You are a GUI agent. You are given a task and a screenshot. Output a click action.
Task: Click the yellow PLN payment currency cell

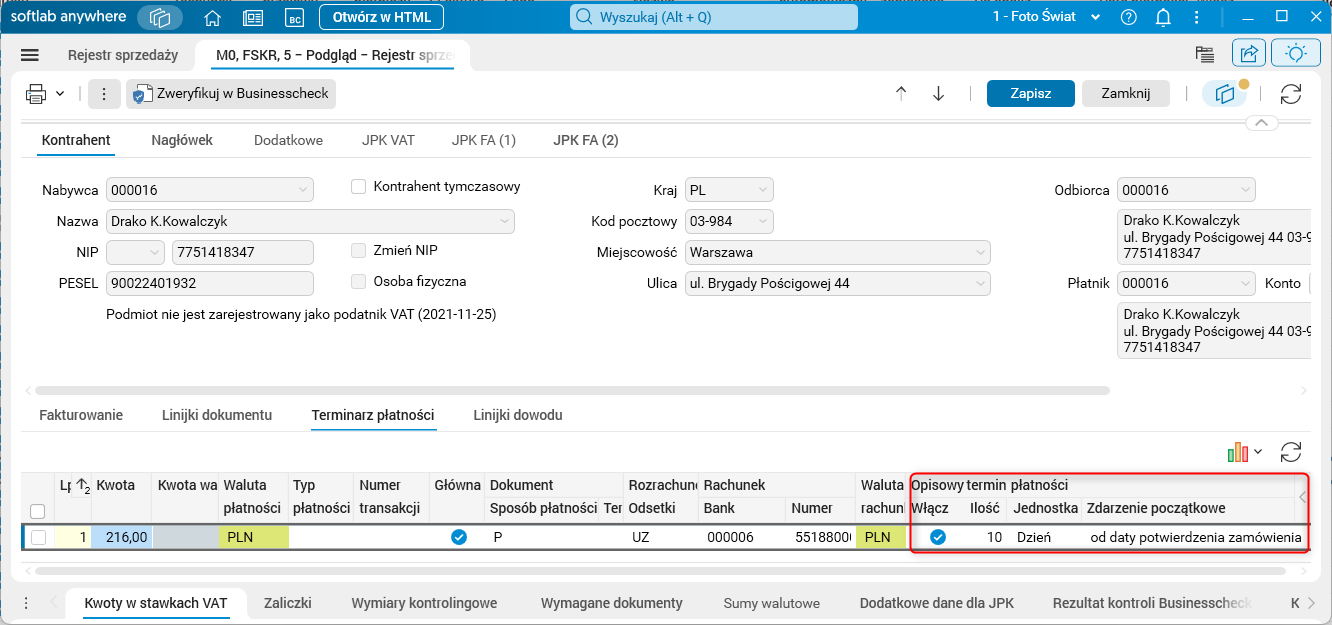point(254,537)
